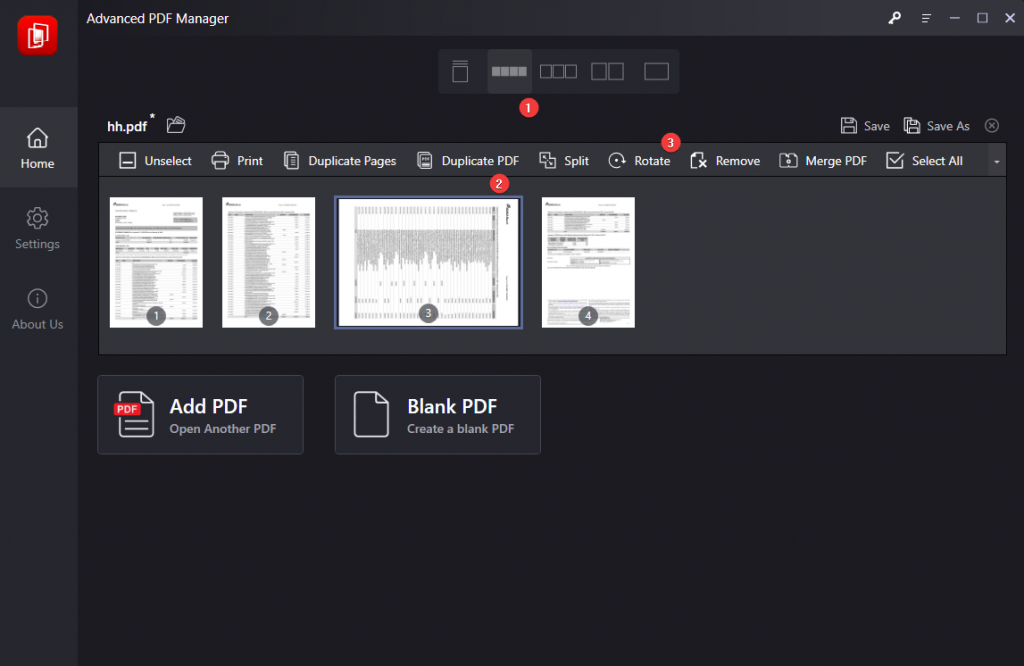Viewport: 1024px width, 666px height.
Task: Duplicate the selected pages
Action: pos(340,160)
